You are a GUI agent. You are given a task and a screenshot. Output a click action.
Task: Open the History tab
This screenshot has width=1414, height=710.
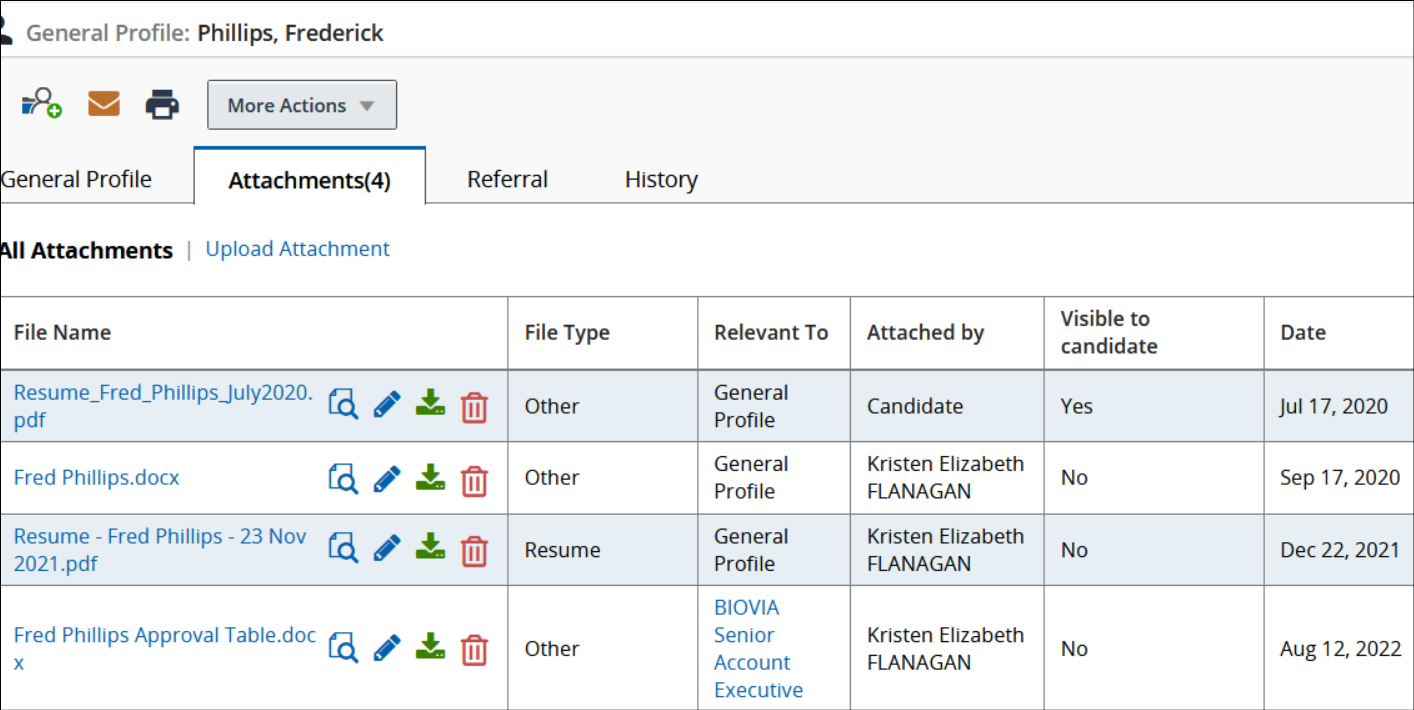(660, 179)
